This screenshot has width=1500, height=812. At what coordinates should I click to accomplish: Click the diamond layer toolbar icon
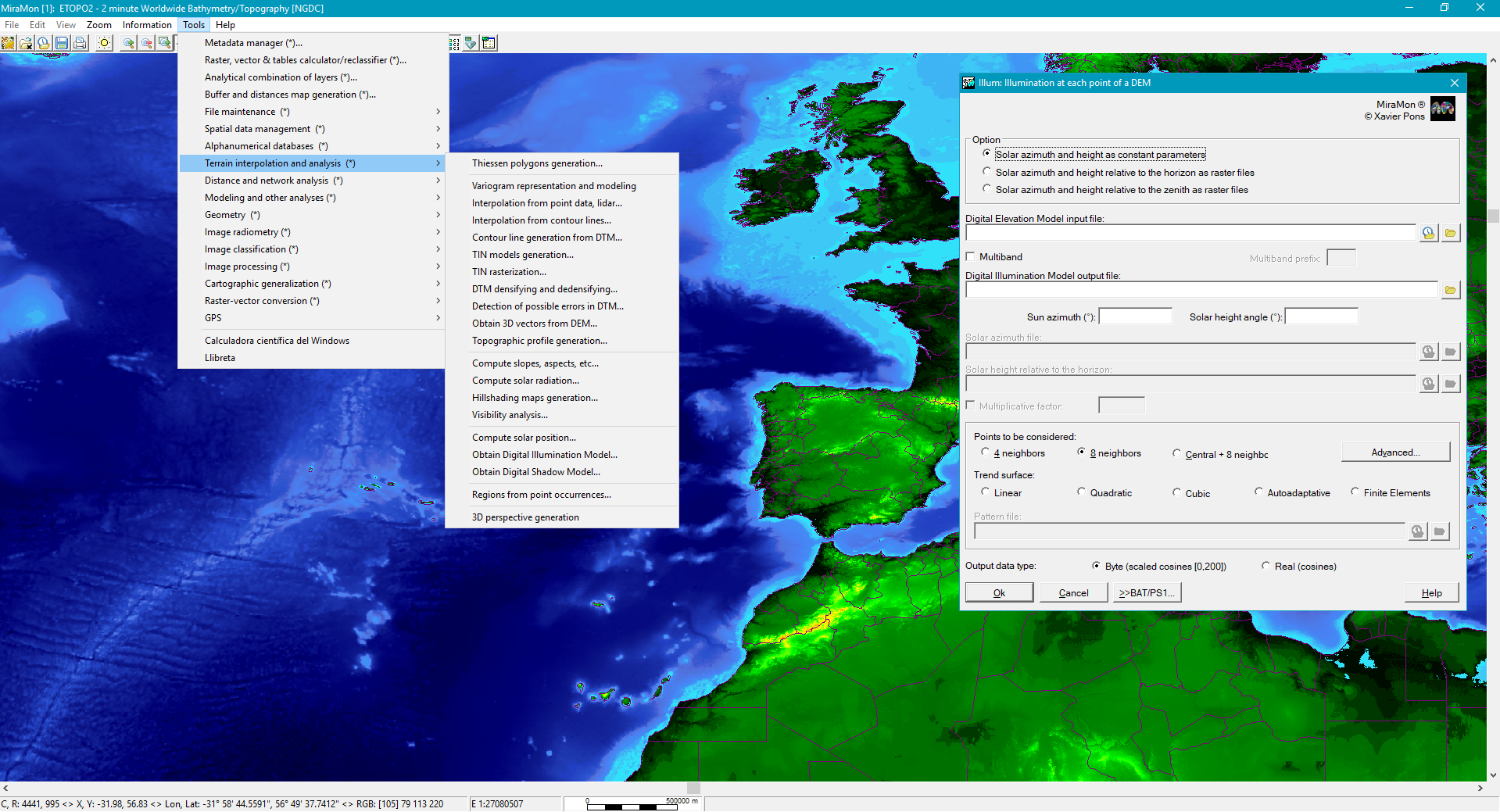pyautogui.click(x=471, y=43)
